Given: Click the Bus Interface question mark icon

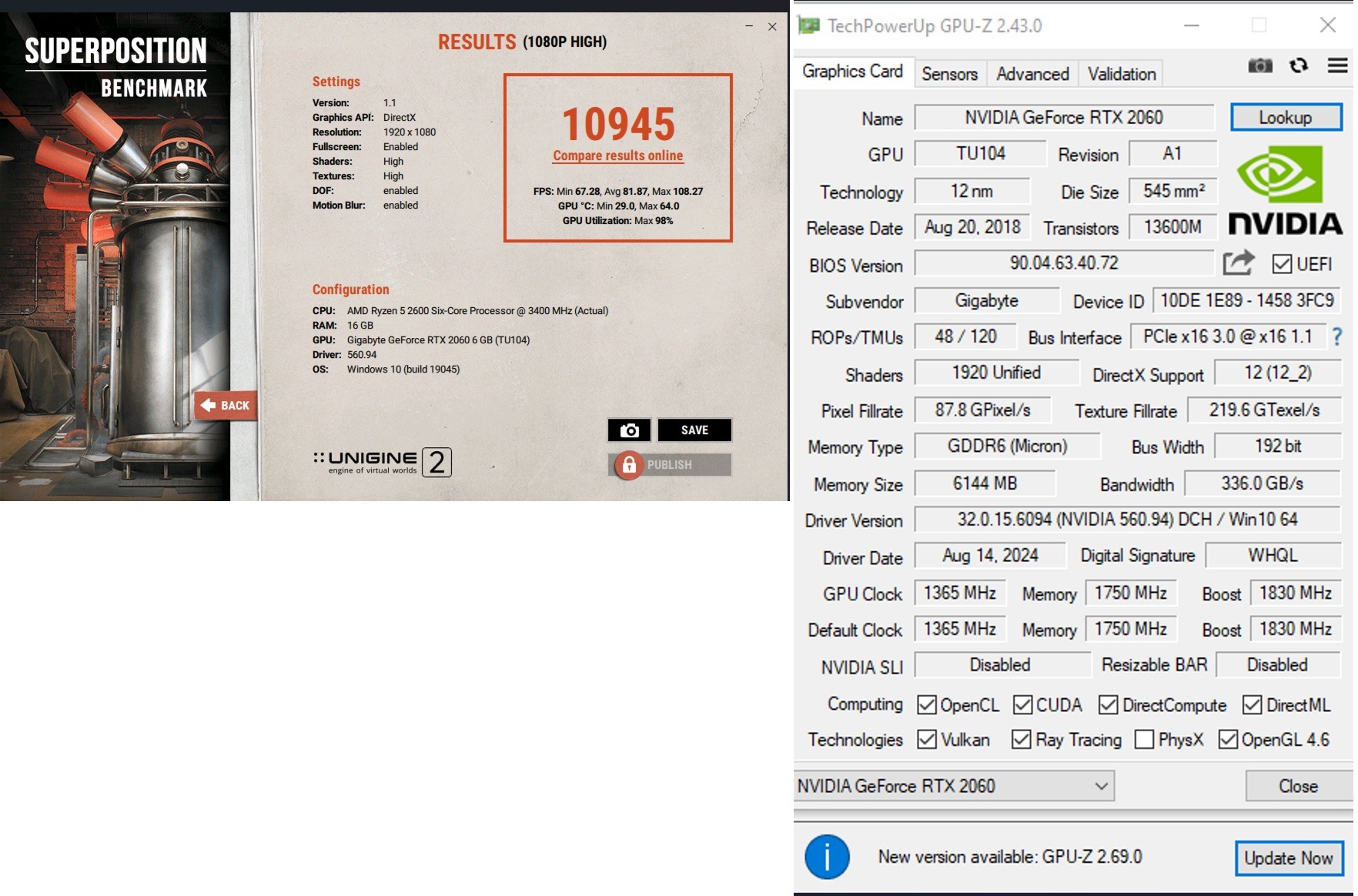Looking at the screenshot, I should (x=1337, y=336).
